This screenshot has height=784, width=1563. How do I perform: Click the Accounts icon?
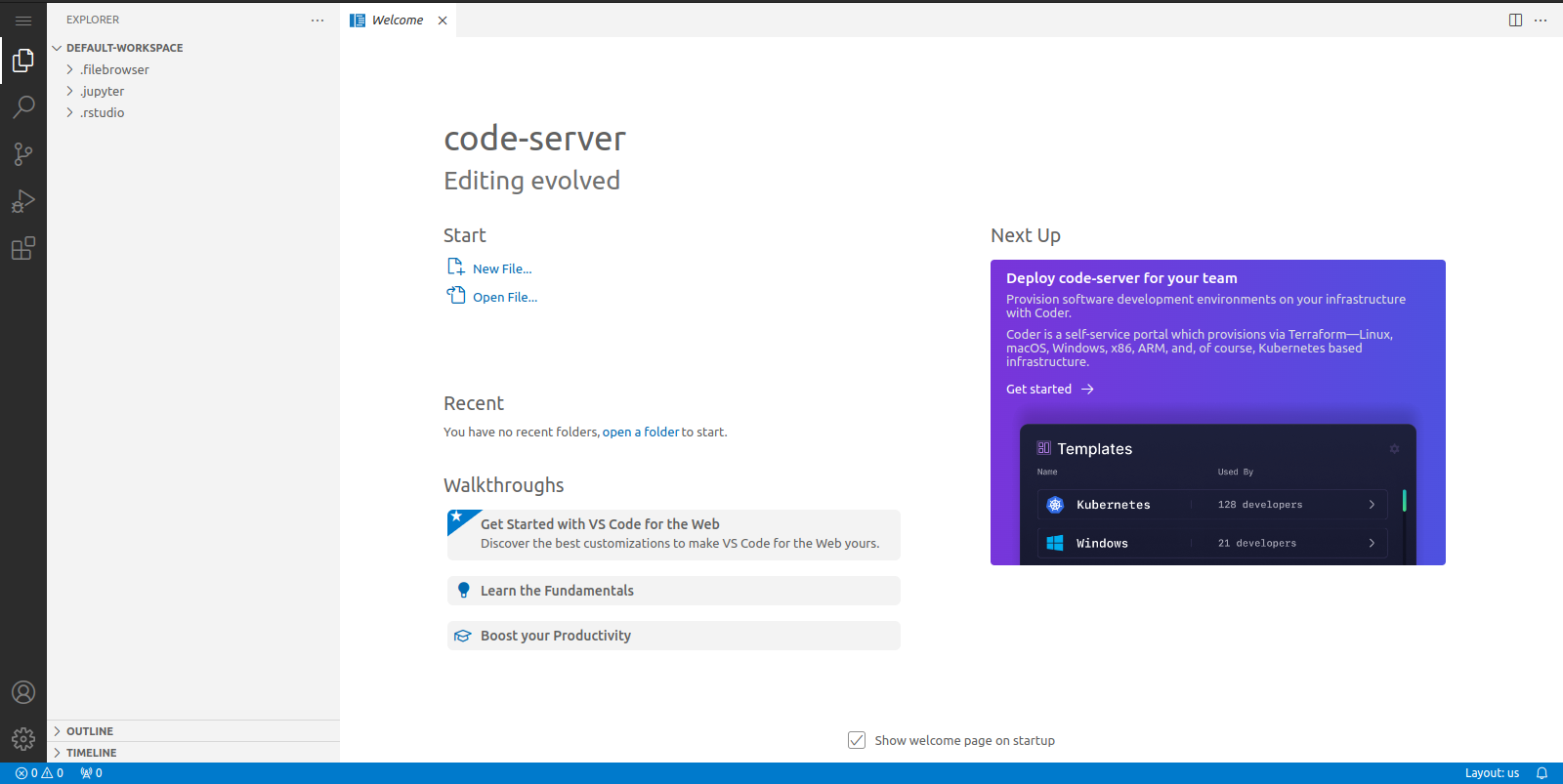pyautogui.click(x=23, y=692)
